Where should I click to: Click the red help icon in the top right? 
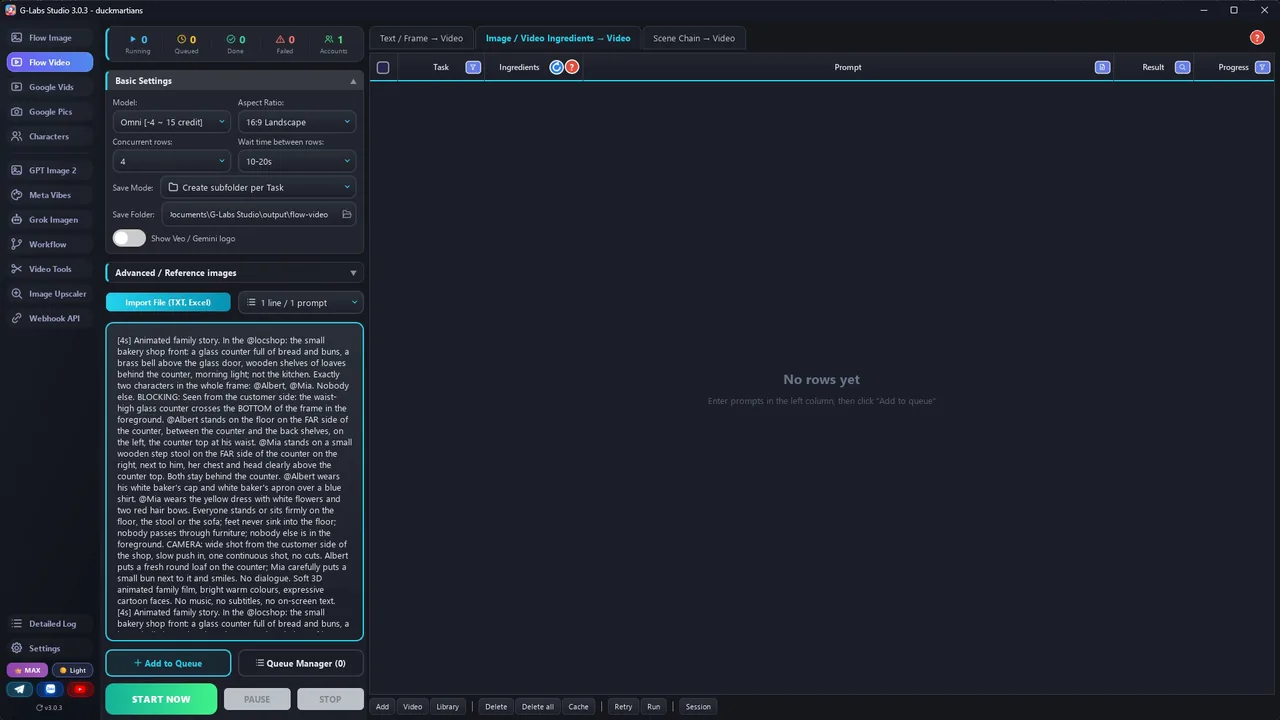[x=1257, y=38]
